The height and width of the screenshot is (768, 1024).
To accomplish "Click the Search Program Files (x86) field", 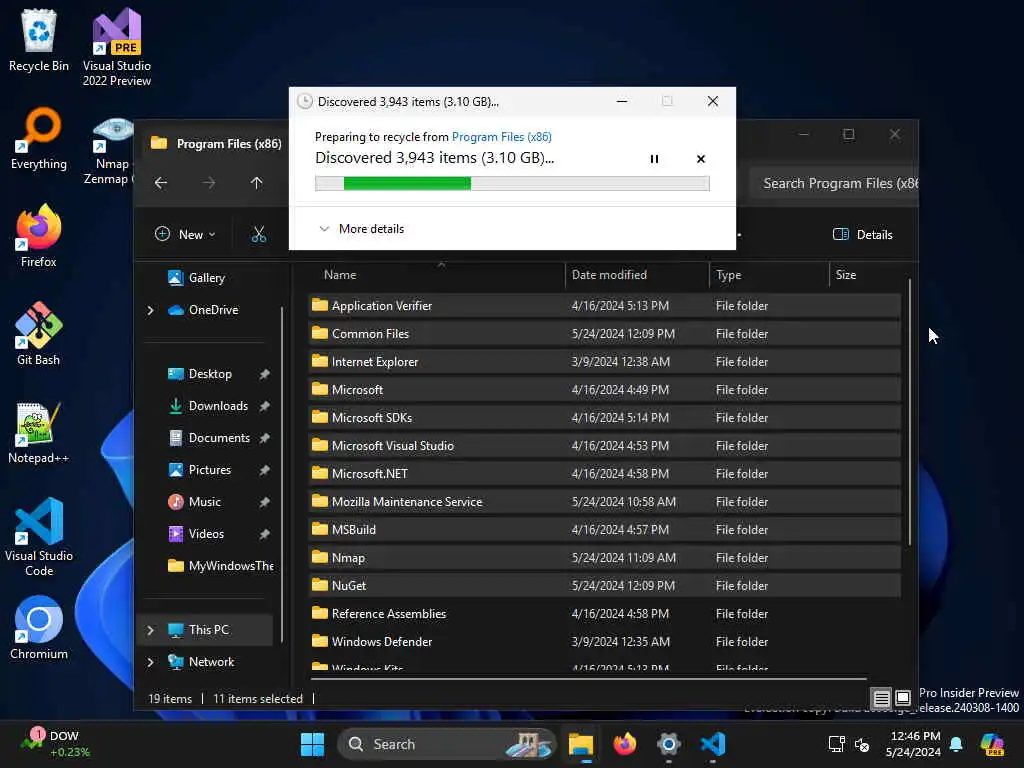I will (x=834, y=184).
